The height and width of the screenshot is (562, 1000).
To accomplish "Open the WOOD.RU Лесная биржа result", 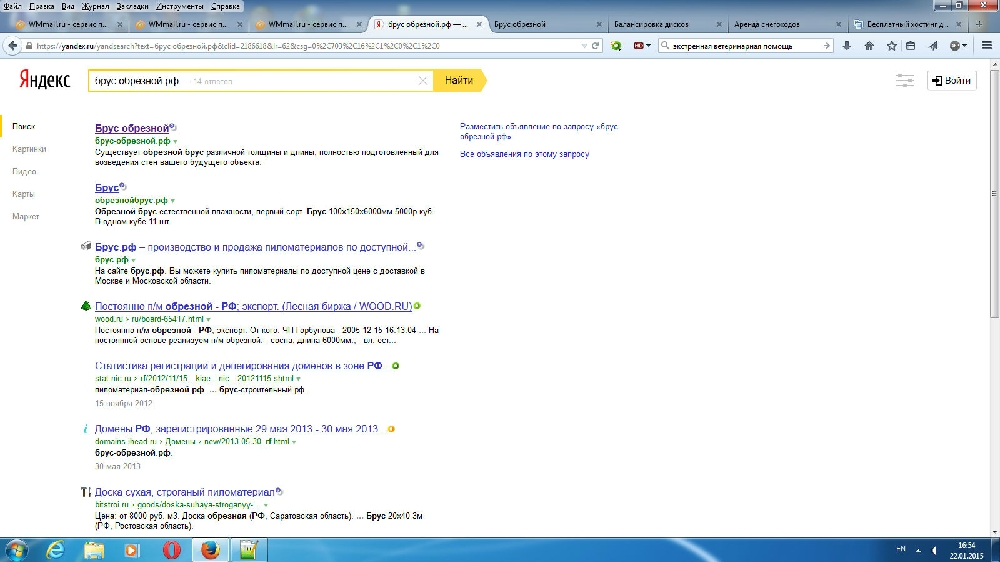I will pyautogui.click(x=253, y=306).
